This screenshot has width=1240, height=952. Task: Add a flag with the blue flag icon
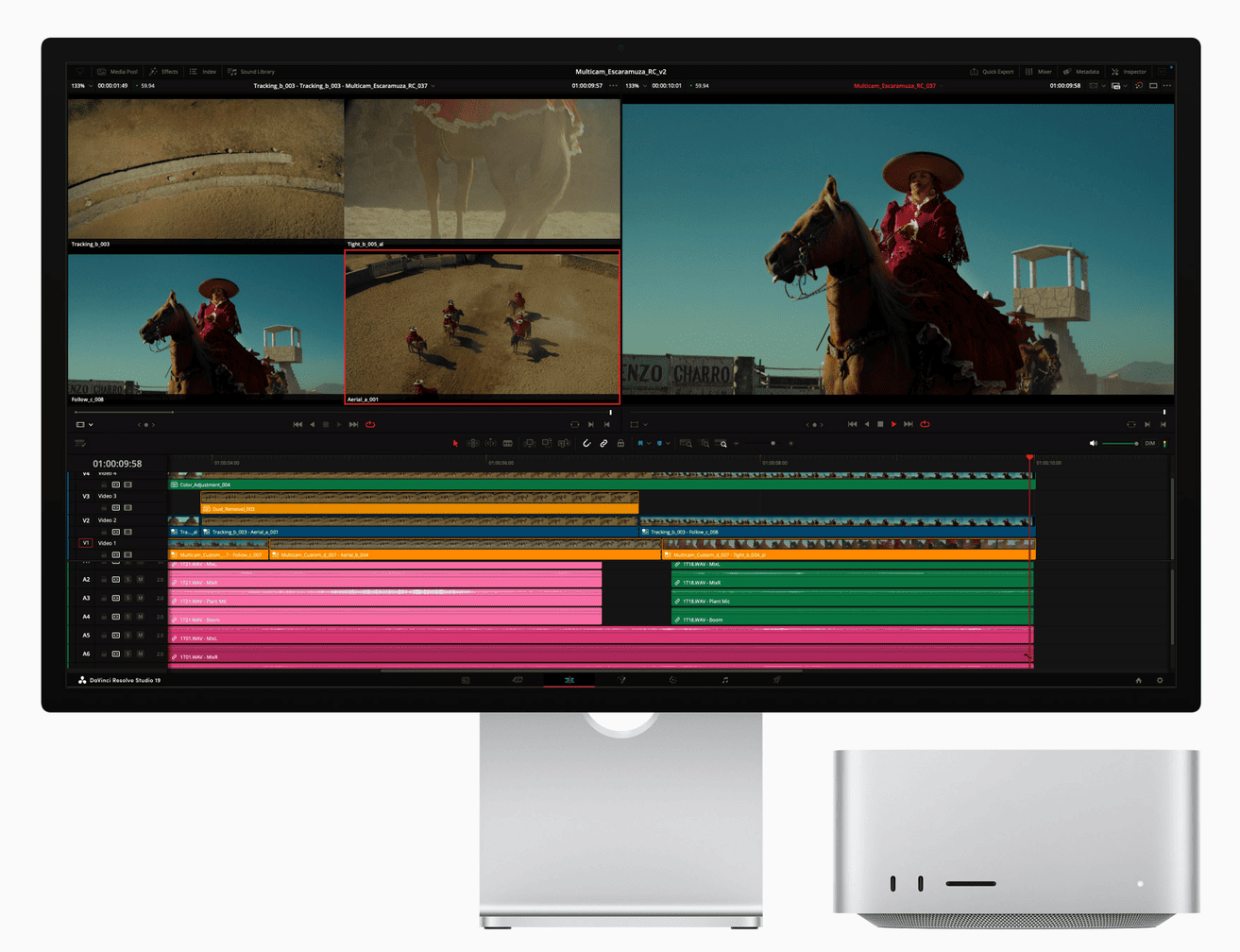[640, 443]
